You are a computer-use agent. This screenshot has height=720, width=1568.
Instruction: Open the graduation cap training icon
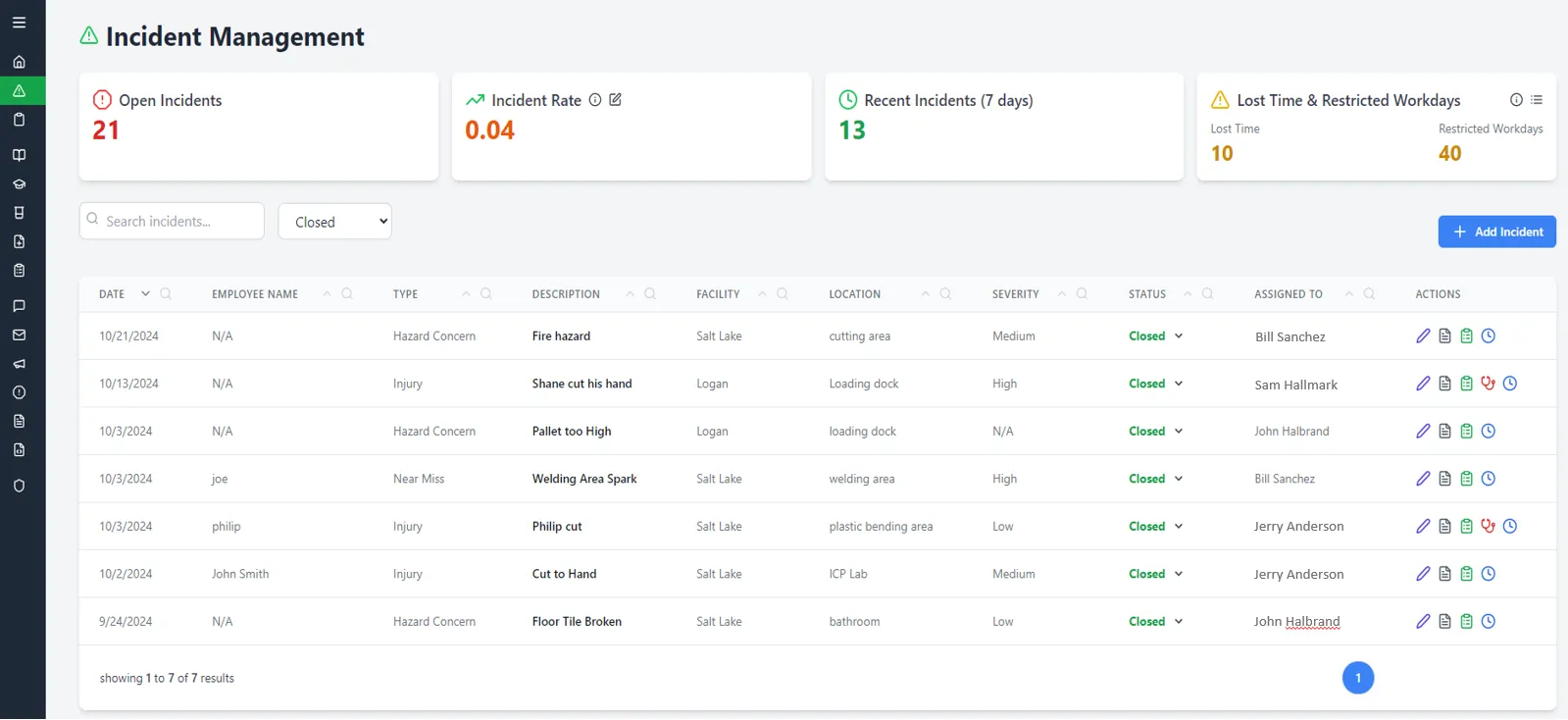(x=19, y=183)
